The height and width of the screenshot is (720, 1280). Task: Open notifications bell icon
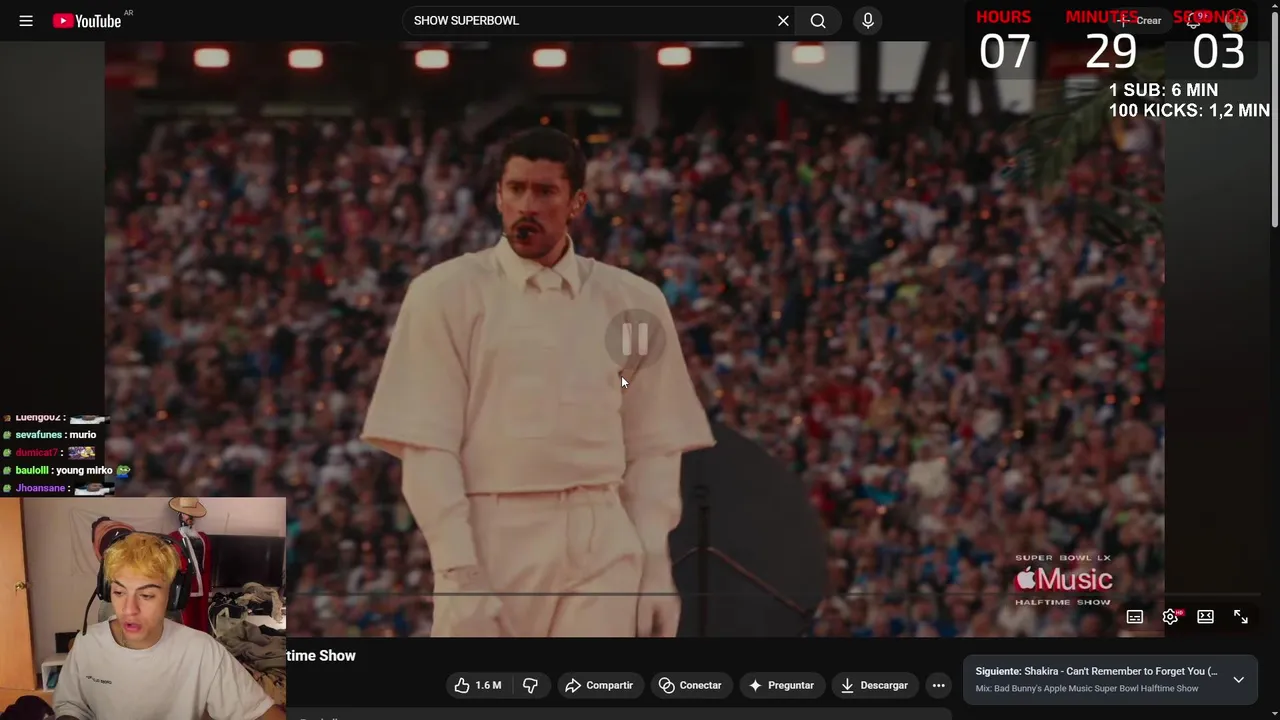coord(1194,20)
